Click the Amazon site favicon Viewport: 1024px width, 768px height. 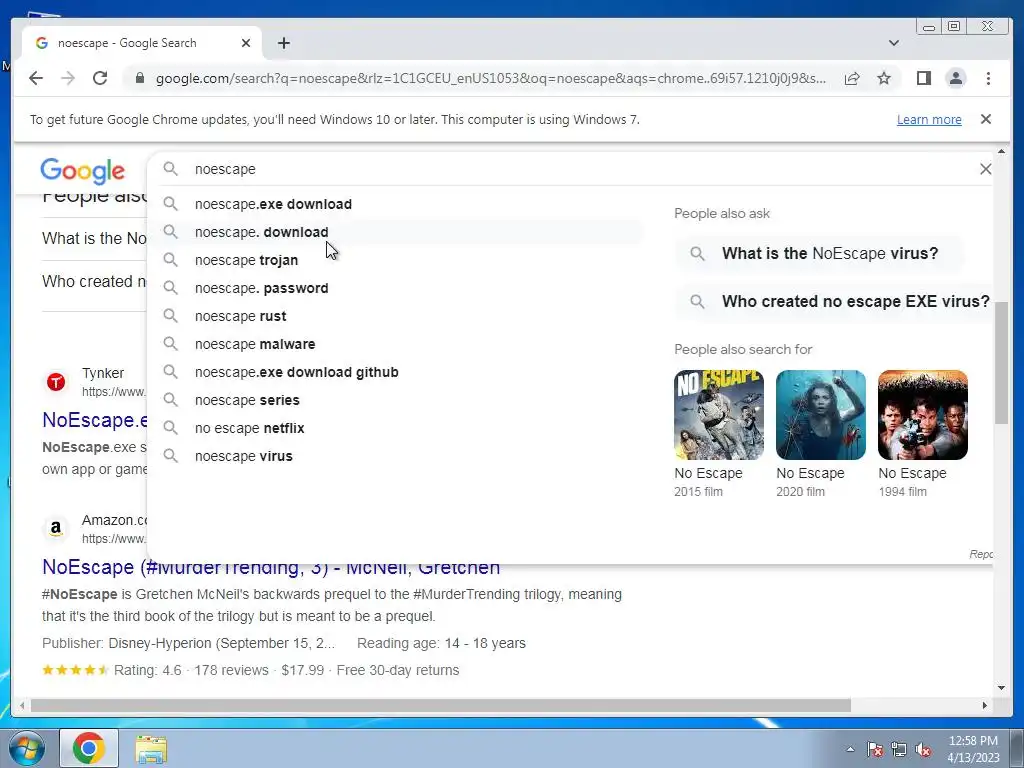point(56,529)
